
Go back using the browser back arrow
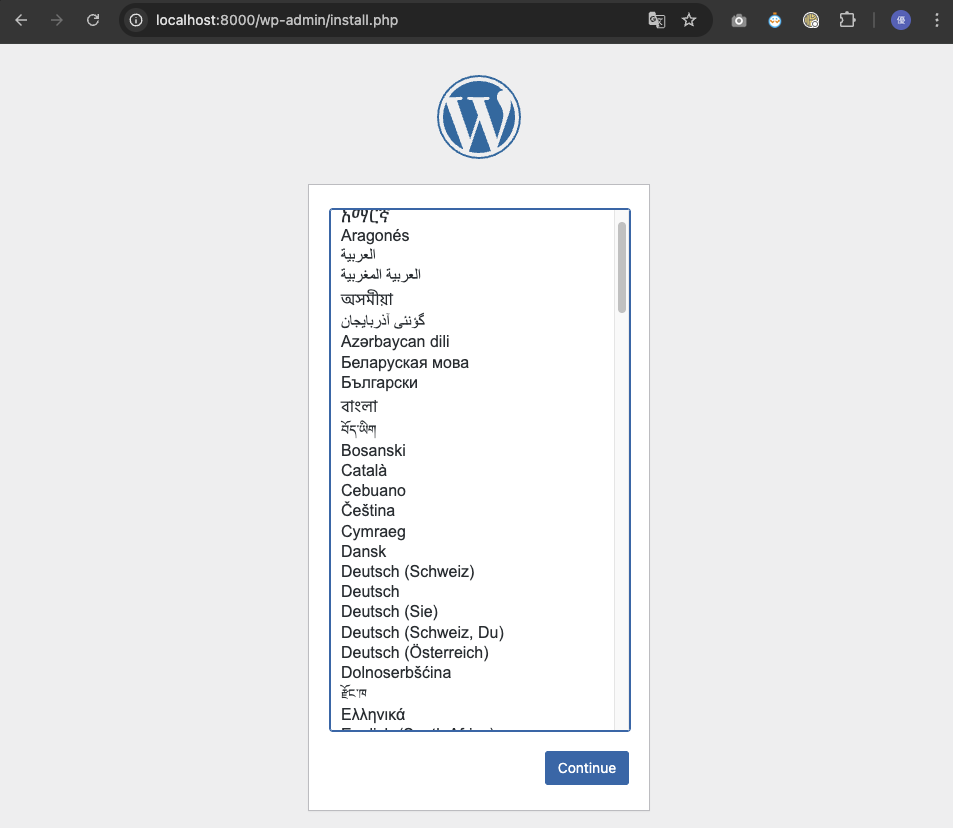pos(21,20)
